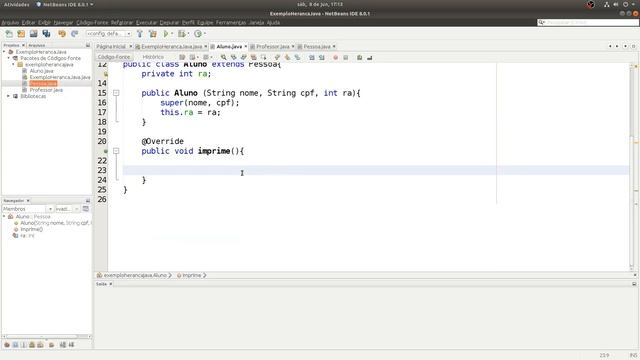Click Next Bookmark editor icon
Screen dimensions: 640x360
(287, 58)
